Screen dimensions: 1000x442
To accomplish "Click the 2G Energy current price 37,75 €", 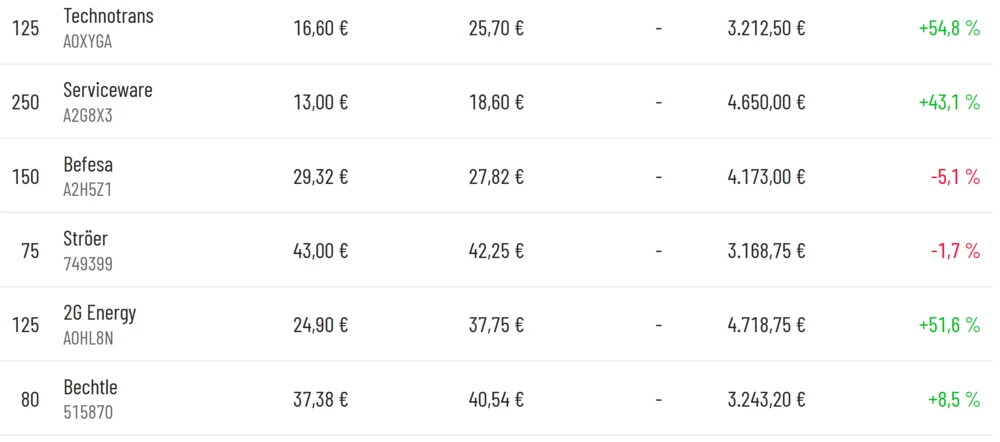I will click(x=496, y=325).
